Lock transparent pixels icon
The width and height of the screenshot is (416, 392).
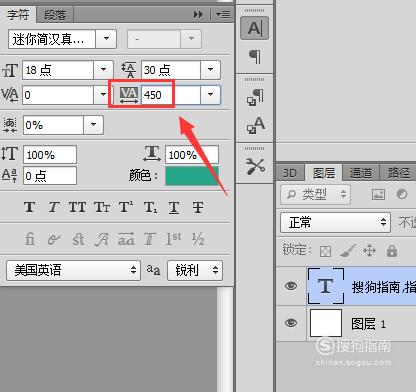(x=325, y=251)
